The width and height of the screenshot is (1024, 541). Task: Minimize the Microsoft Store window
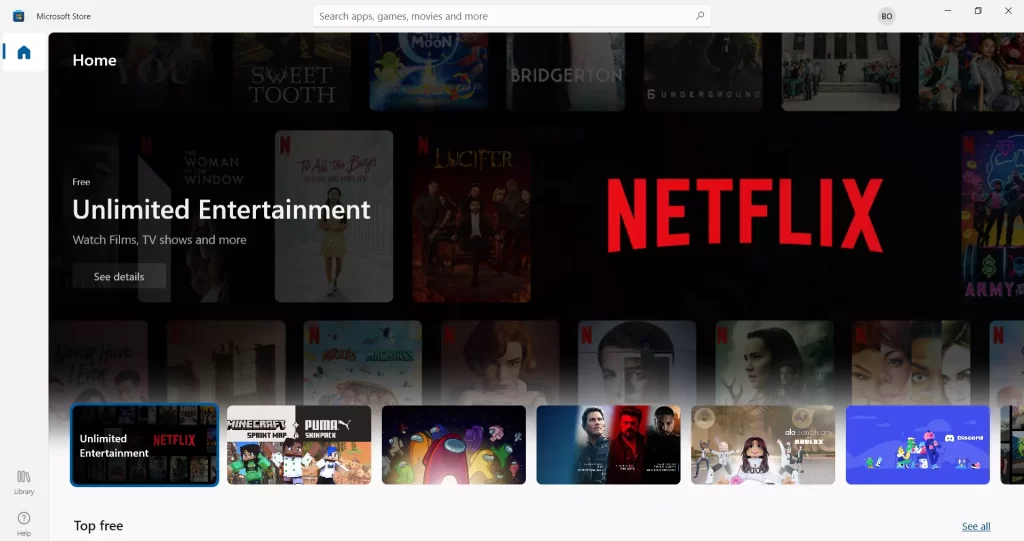pos(948,11)
